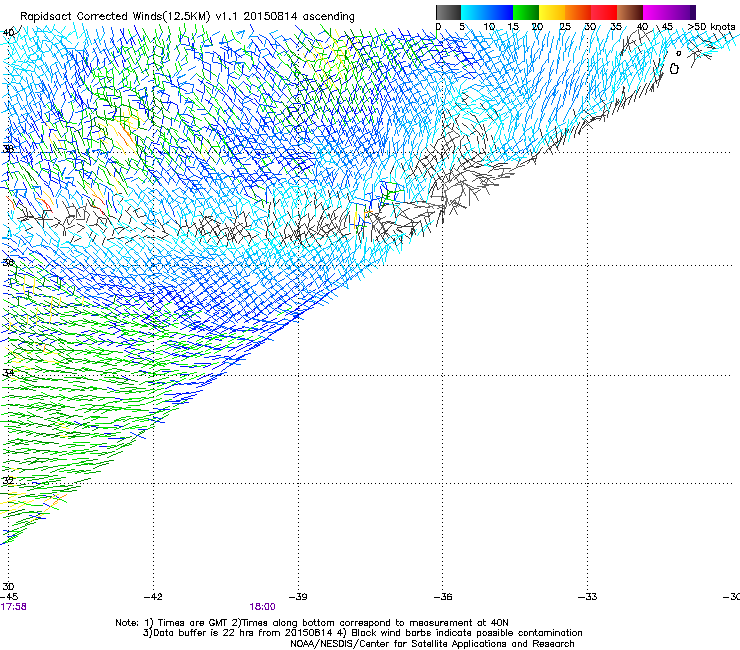Click the legend value label 40
Screen dimensions: 740x650
[x=642, y=27]
